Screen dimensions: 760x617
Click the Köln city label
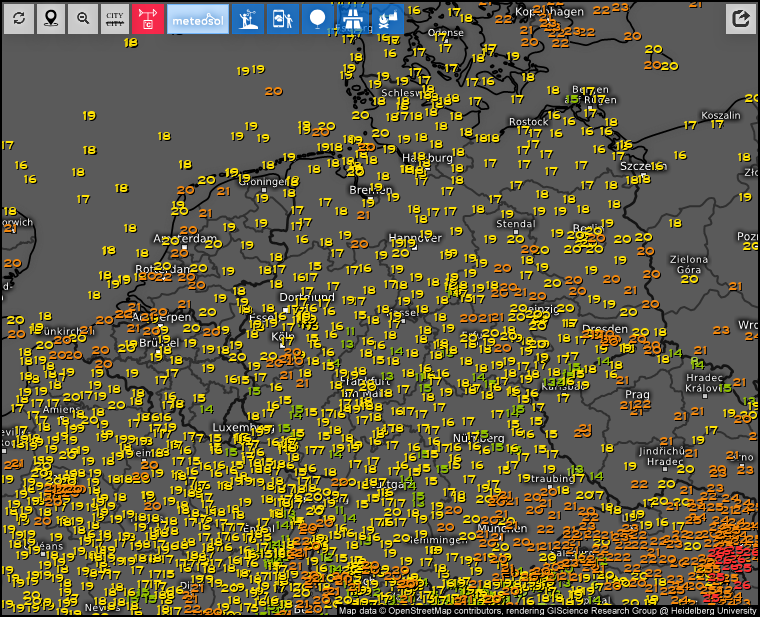coord(283,336)
